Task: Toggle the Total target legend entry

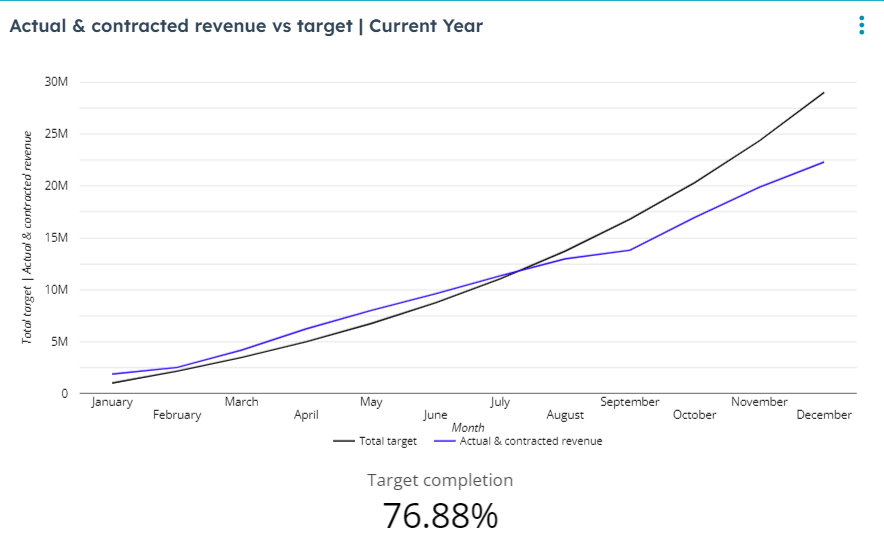Action: (374, 441)
